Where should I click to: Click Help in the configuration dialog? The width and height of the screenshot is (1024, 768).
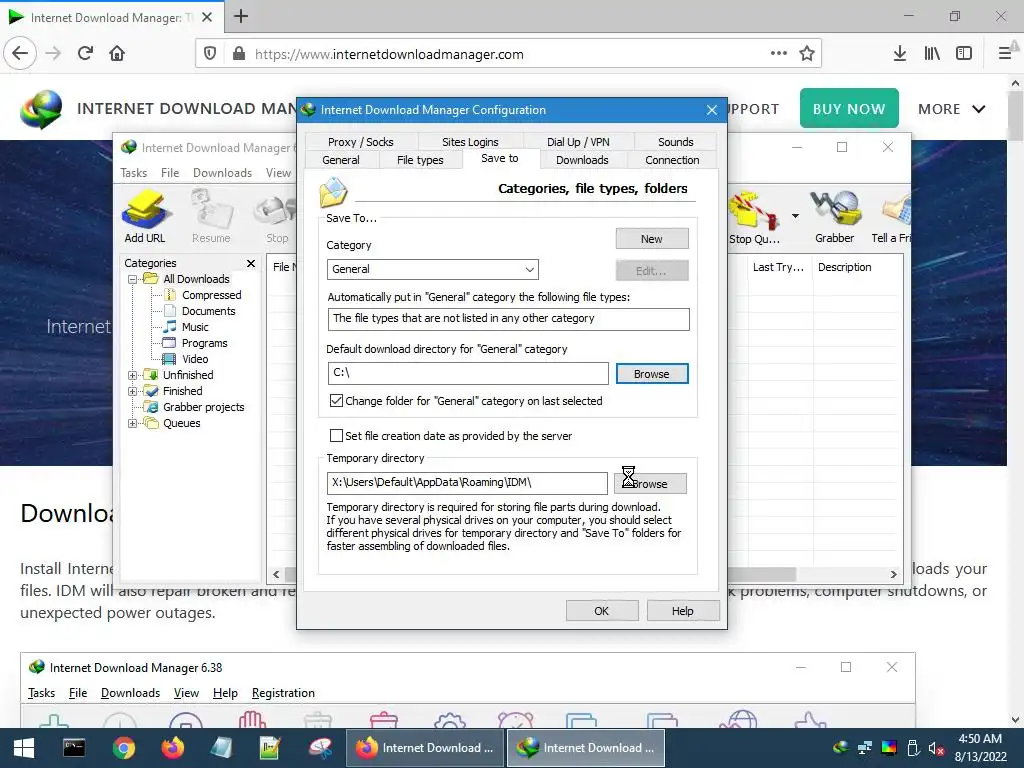click(682, 611)
